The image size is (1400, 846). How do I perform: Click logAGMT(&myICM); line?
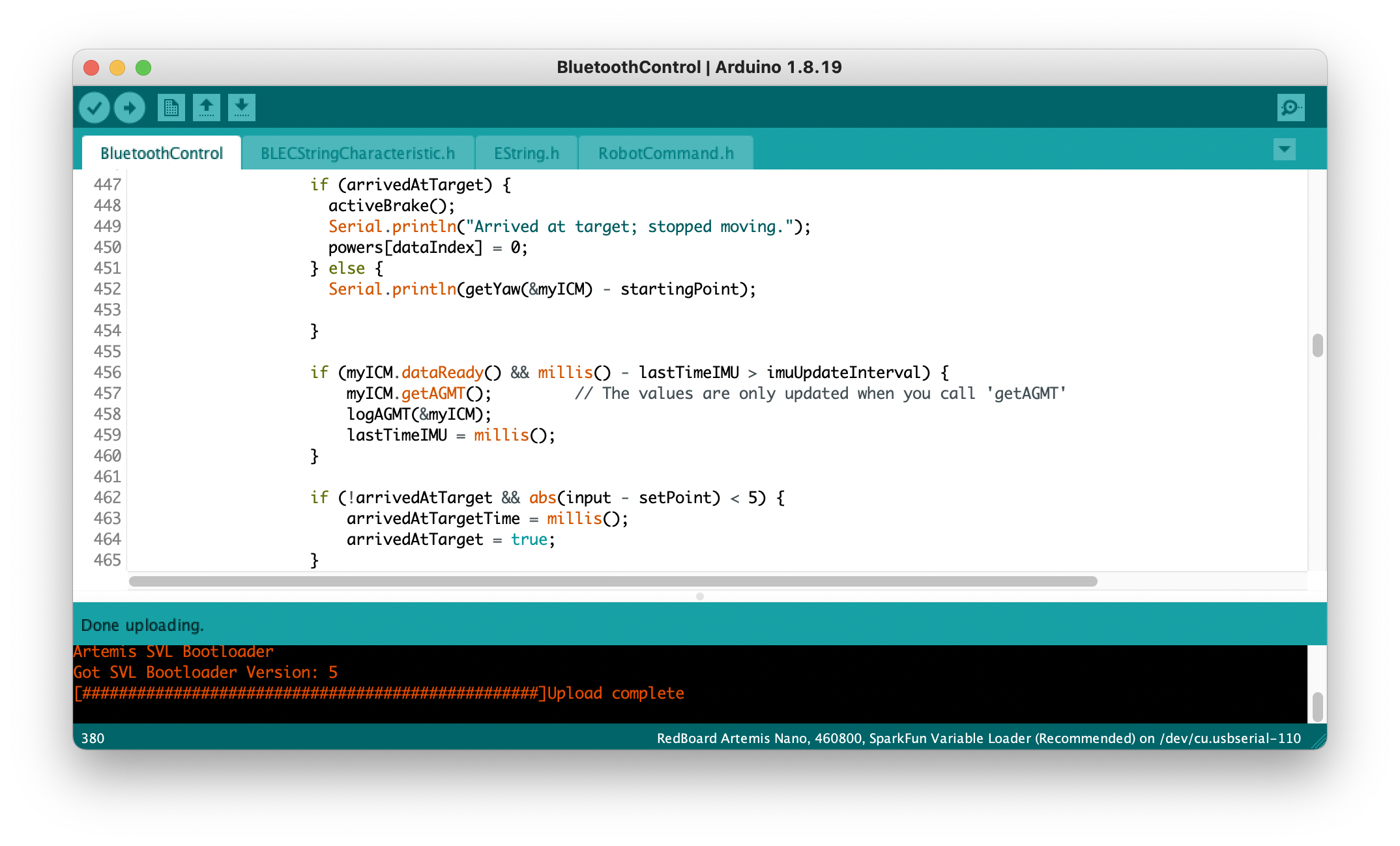point(419,415)
